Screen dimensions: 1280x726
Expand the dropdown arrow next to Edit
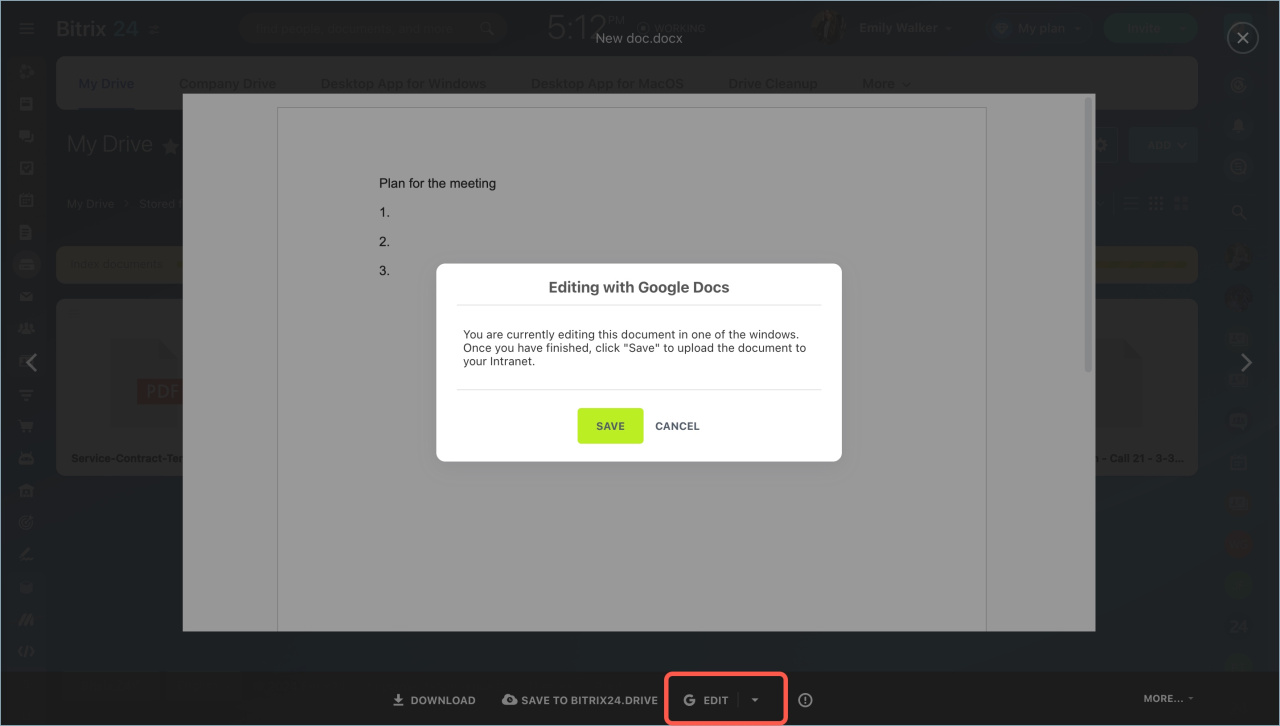(x=755, y=700)
